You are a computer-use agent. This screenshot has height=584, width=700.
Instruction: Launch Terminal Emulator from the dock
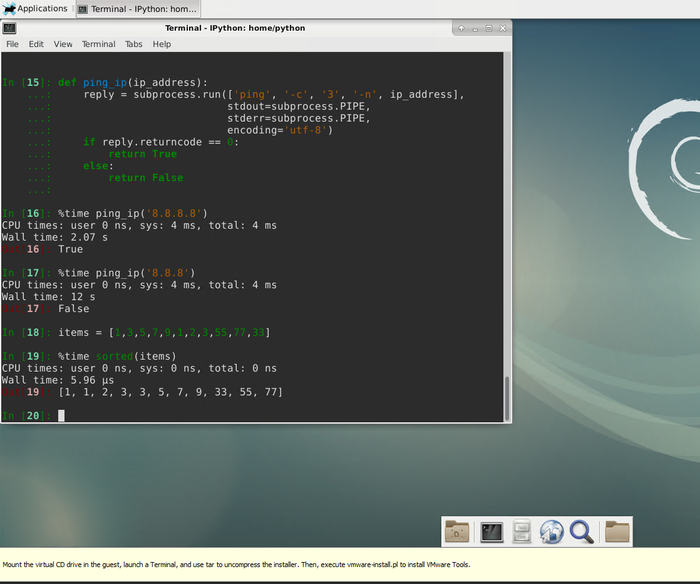[x=491, y=532]
